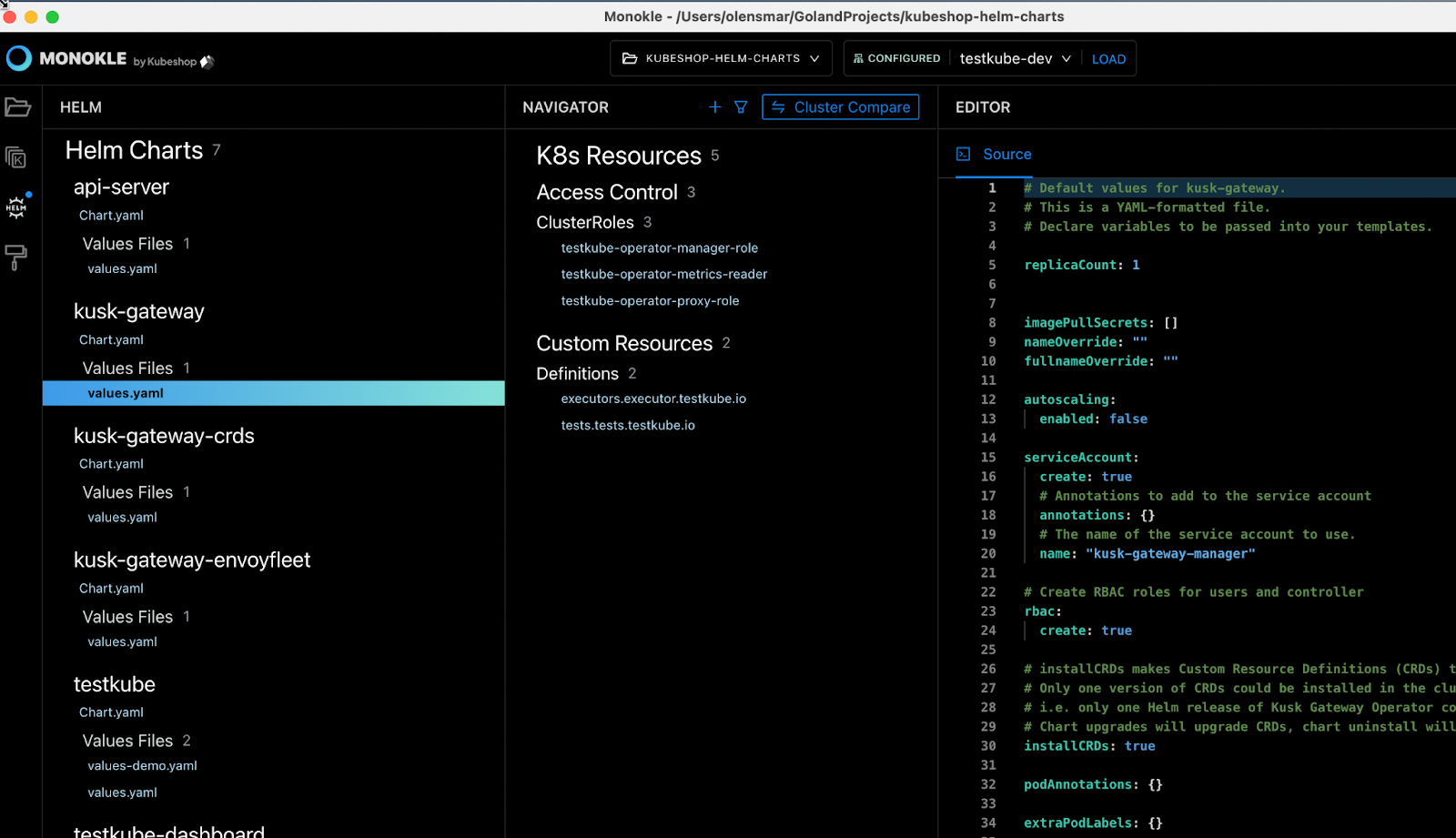1456x838 pixels.
Task: Click editor line enabled: false
Action: 1094,419
